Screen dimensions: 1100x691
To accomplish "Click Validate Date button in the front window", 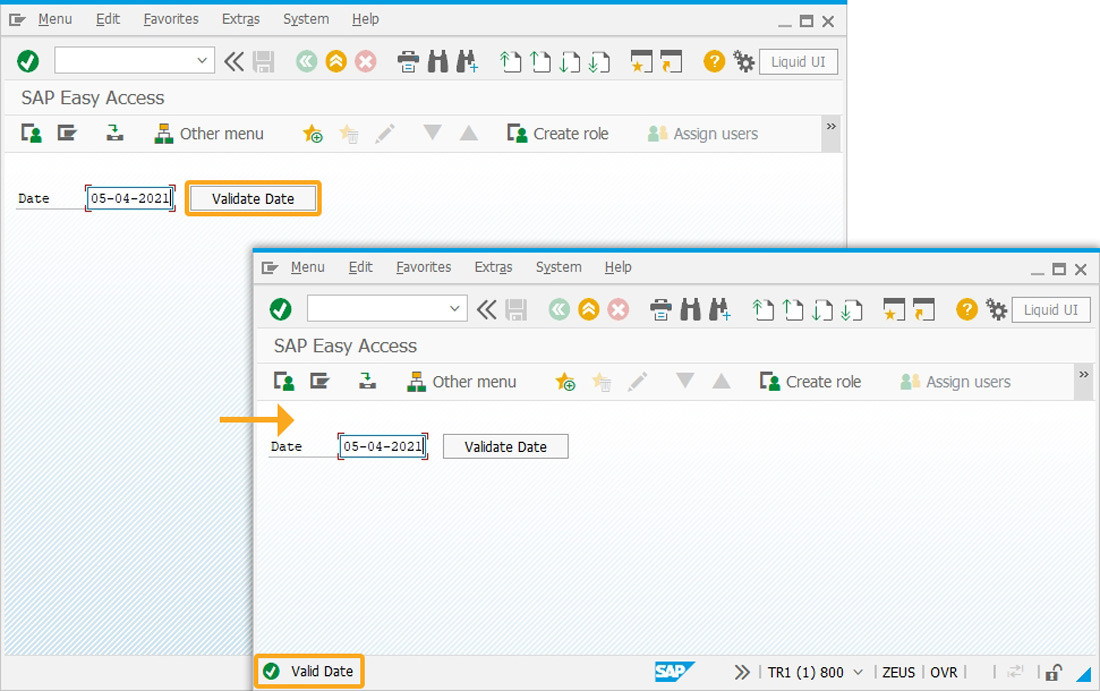I will 506,447.
